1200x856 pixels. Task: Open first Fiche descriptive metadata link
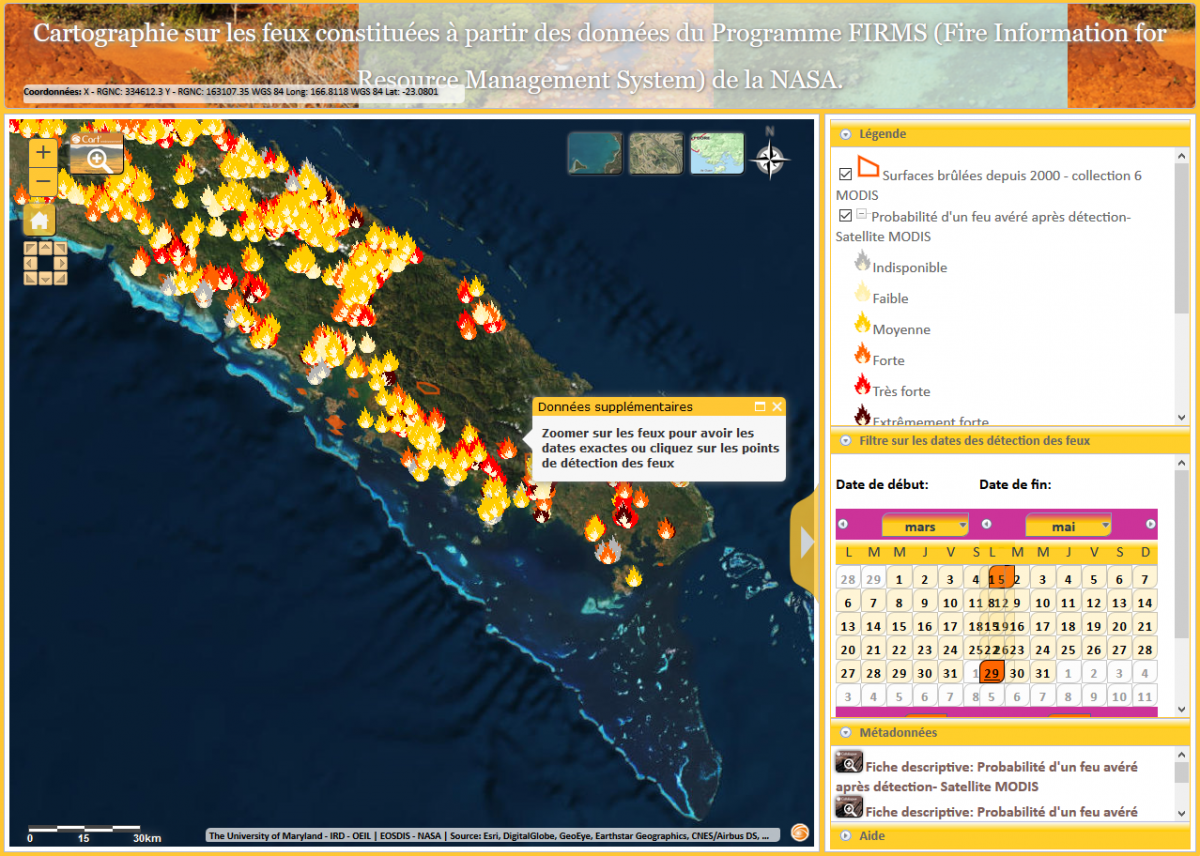1001,766
